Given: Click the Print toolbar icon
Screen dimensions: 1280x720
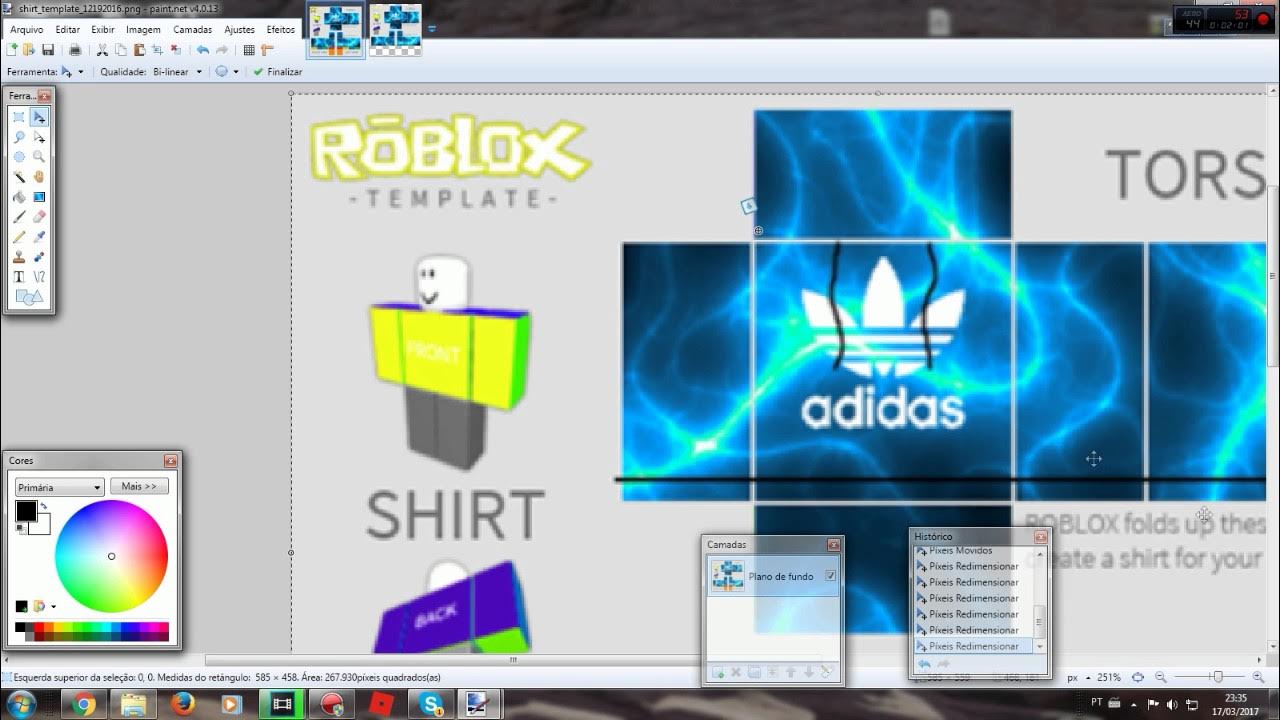Looking at the screenshot, I should tap(74, 50).
